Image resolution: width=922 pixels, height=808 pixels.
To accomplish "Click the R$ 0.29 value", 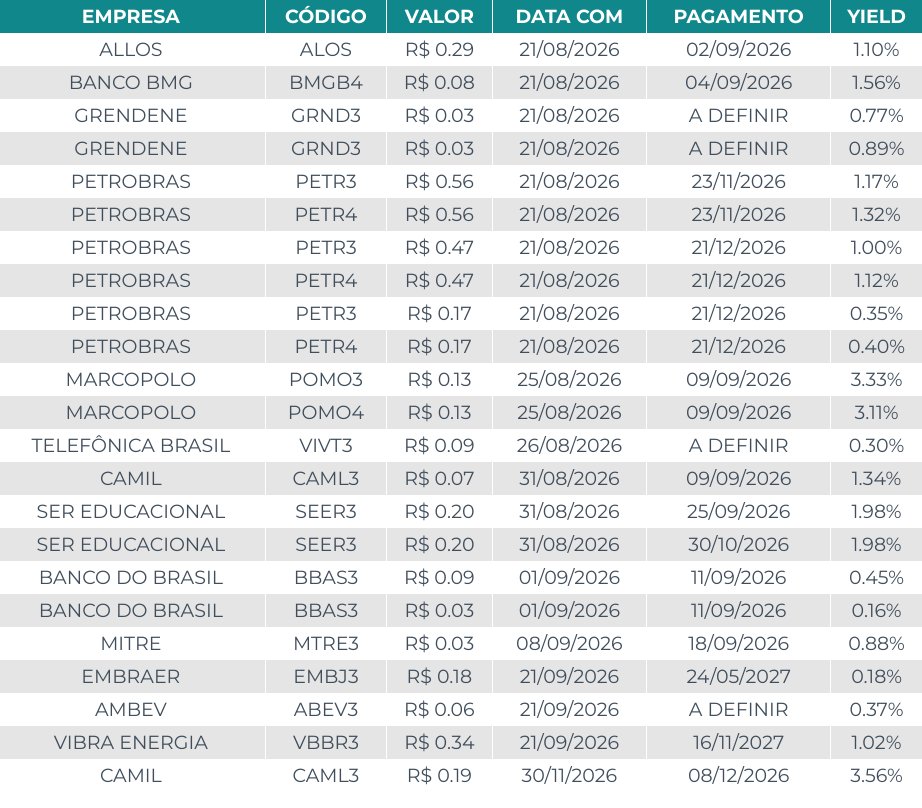I will tap(439, 49).
